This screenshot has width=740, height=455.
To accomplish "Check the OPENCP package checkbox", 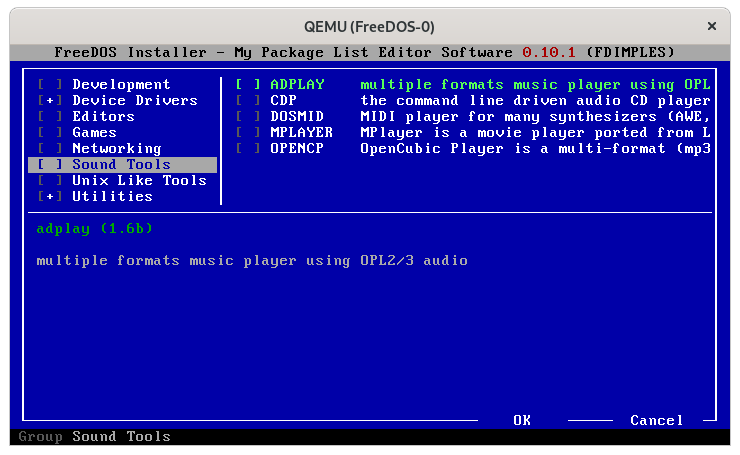I will click(248, 149).
